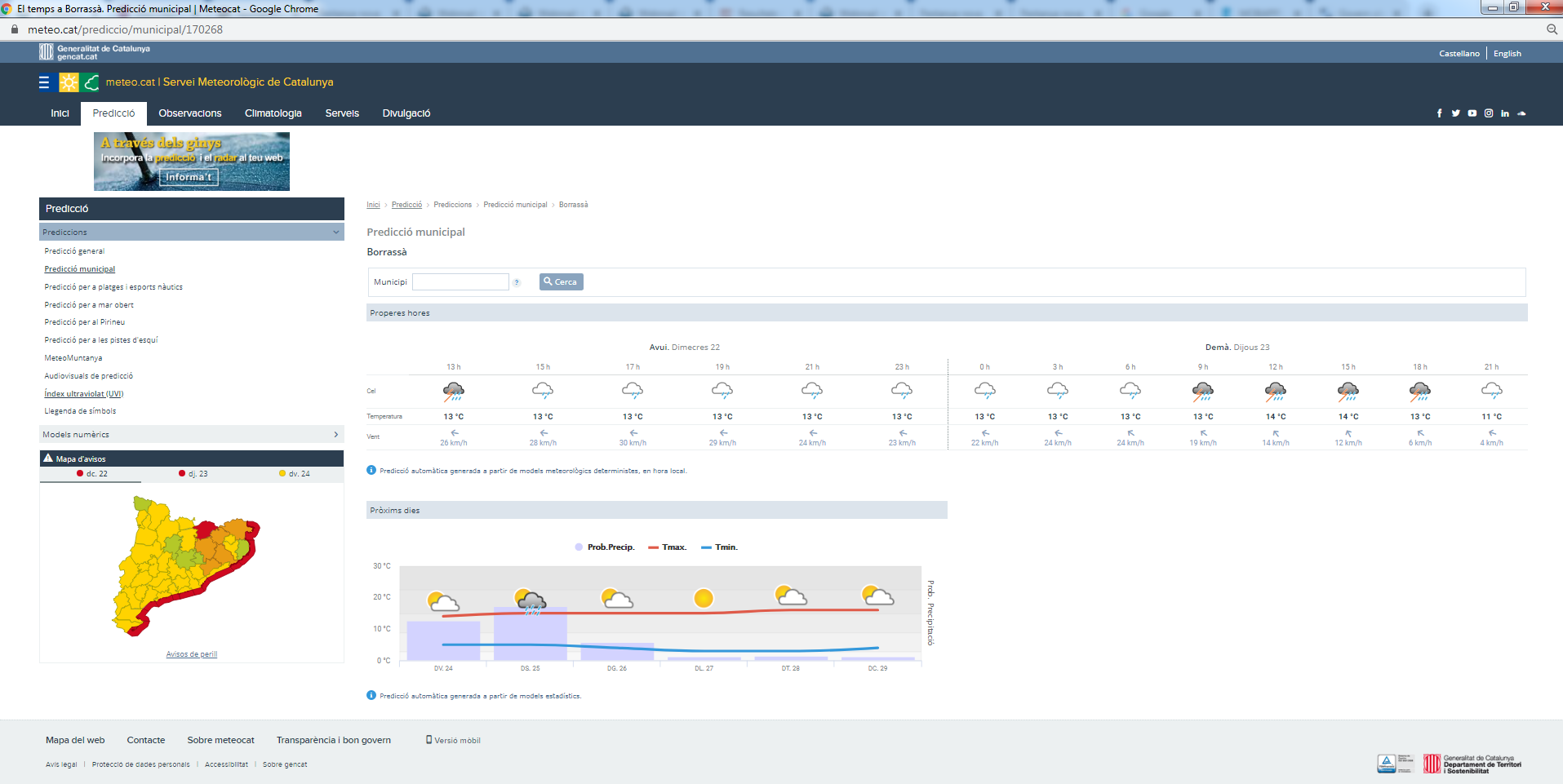Click the Generalitat de Catalunya gencat logo
1563x784 pixels.
(95, 52)
